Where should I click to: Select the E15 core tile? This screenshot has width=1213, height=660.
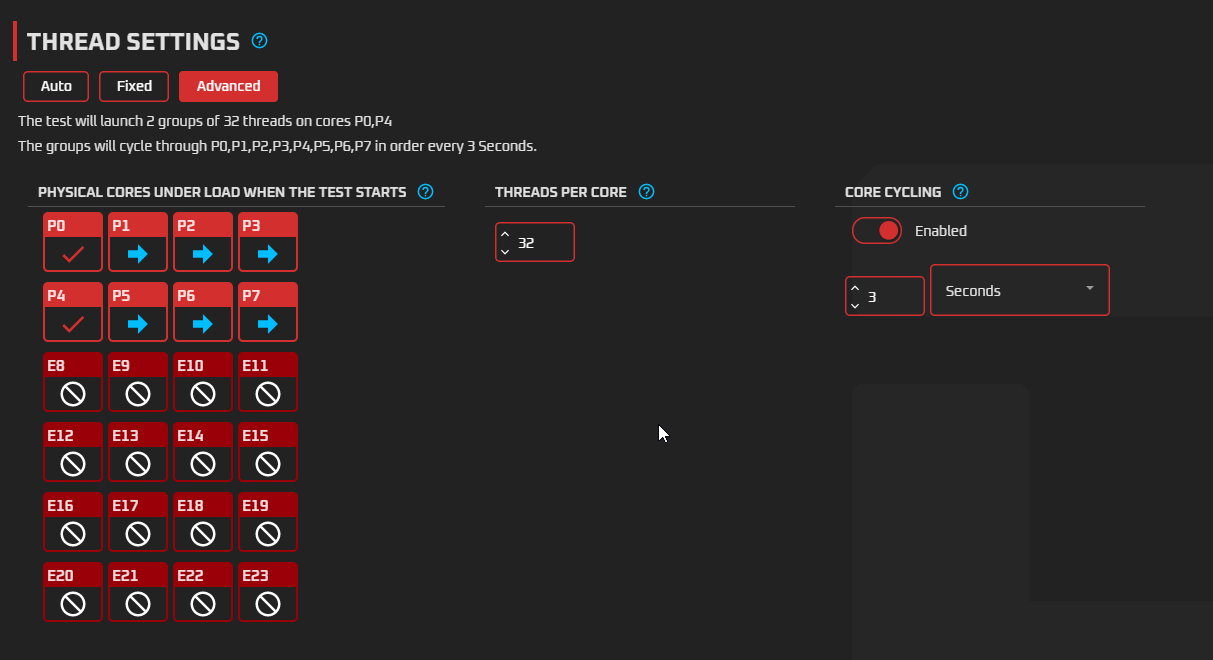click(x=268, y=451)
